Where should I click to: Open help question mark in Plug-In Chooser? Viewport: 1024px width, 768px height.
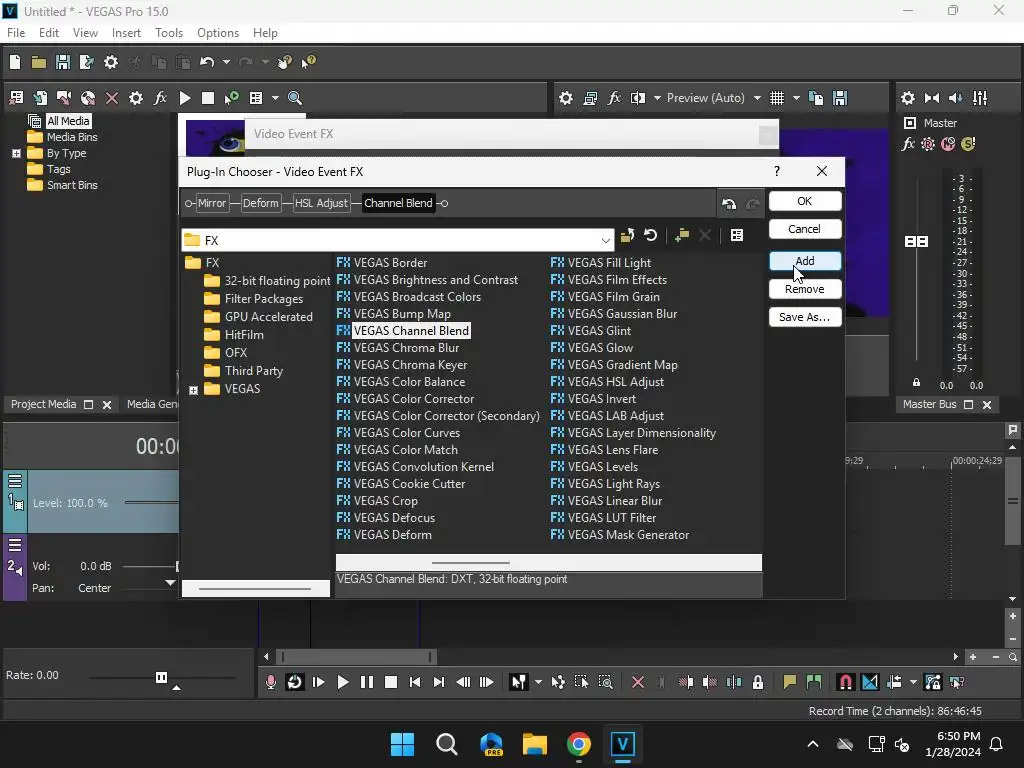tap(776, 171)
